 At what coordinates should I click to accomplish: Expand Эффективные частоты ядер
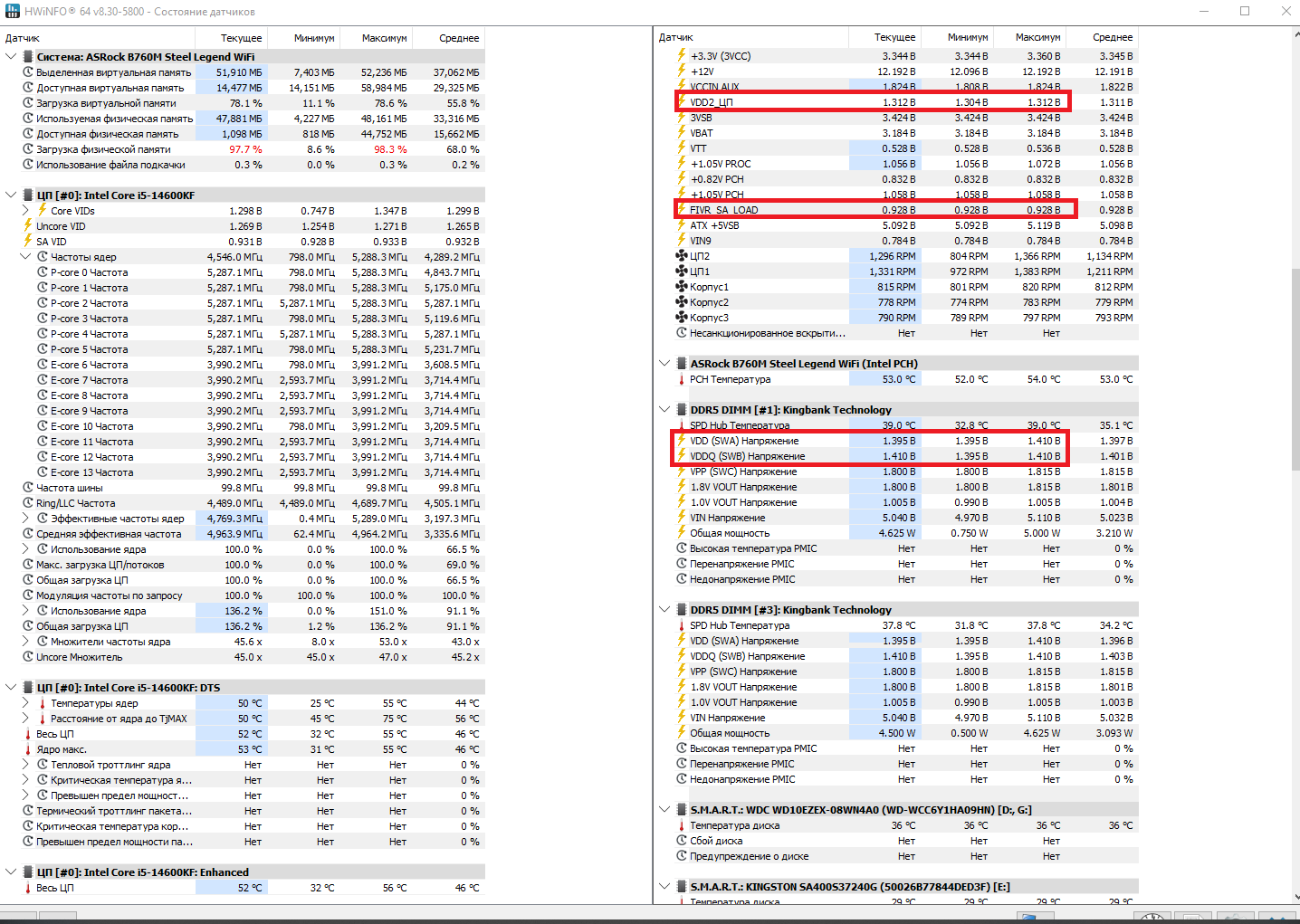click(x=25, y=519)
